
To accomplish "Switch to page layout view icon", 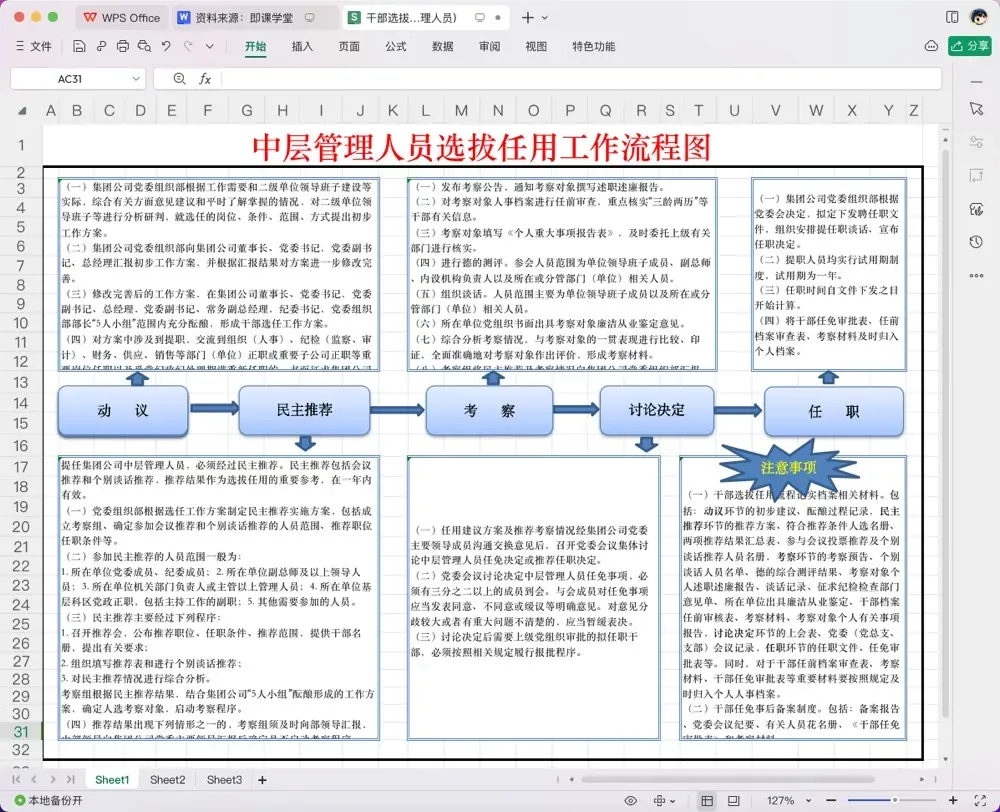I will point(733,801).
